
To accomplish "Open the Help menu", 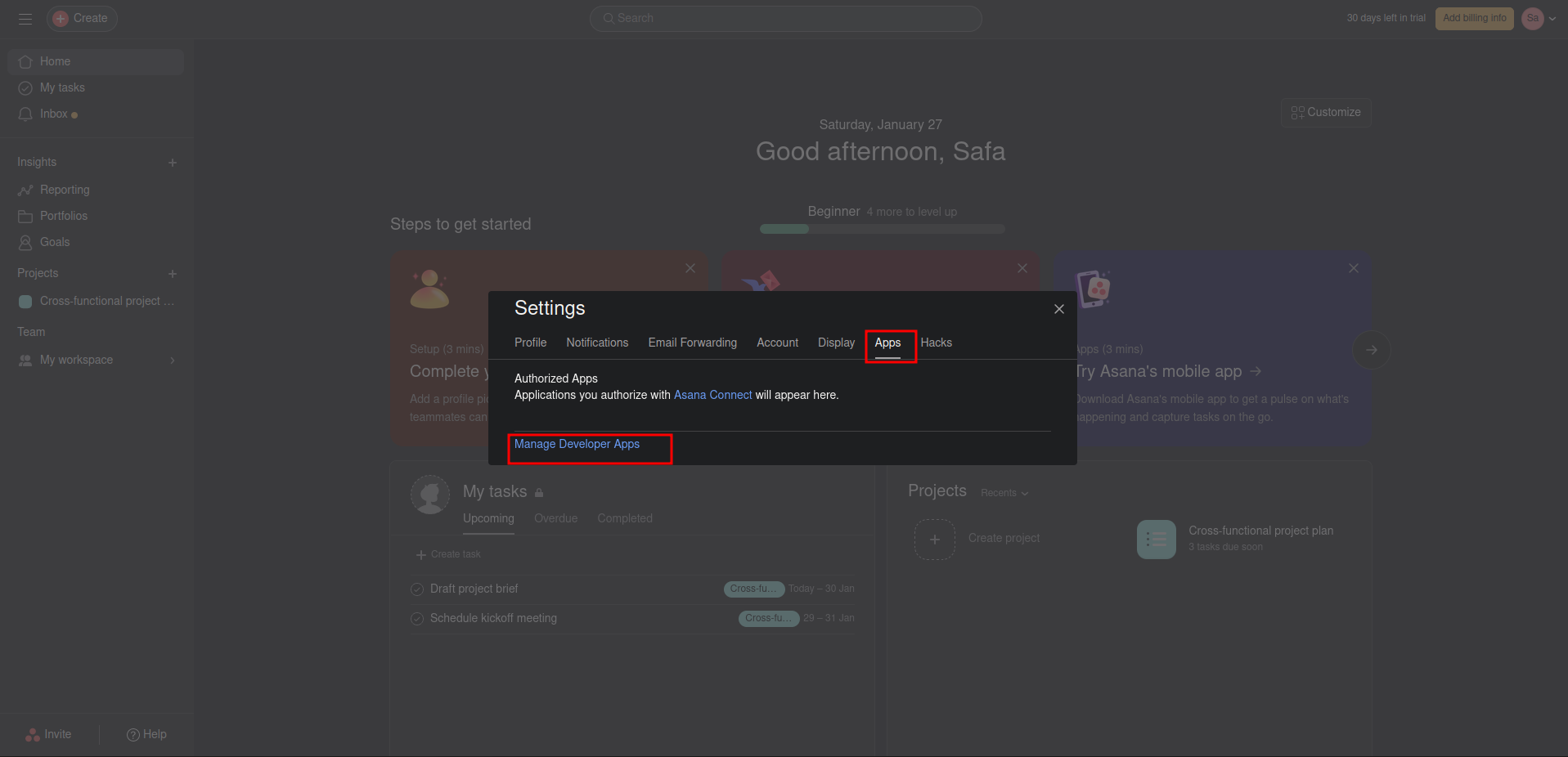I will [x=146, y=734].
